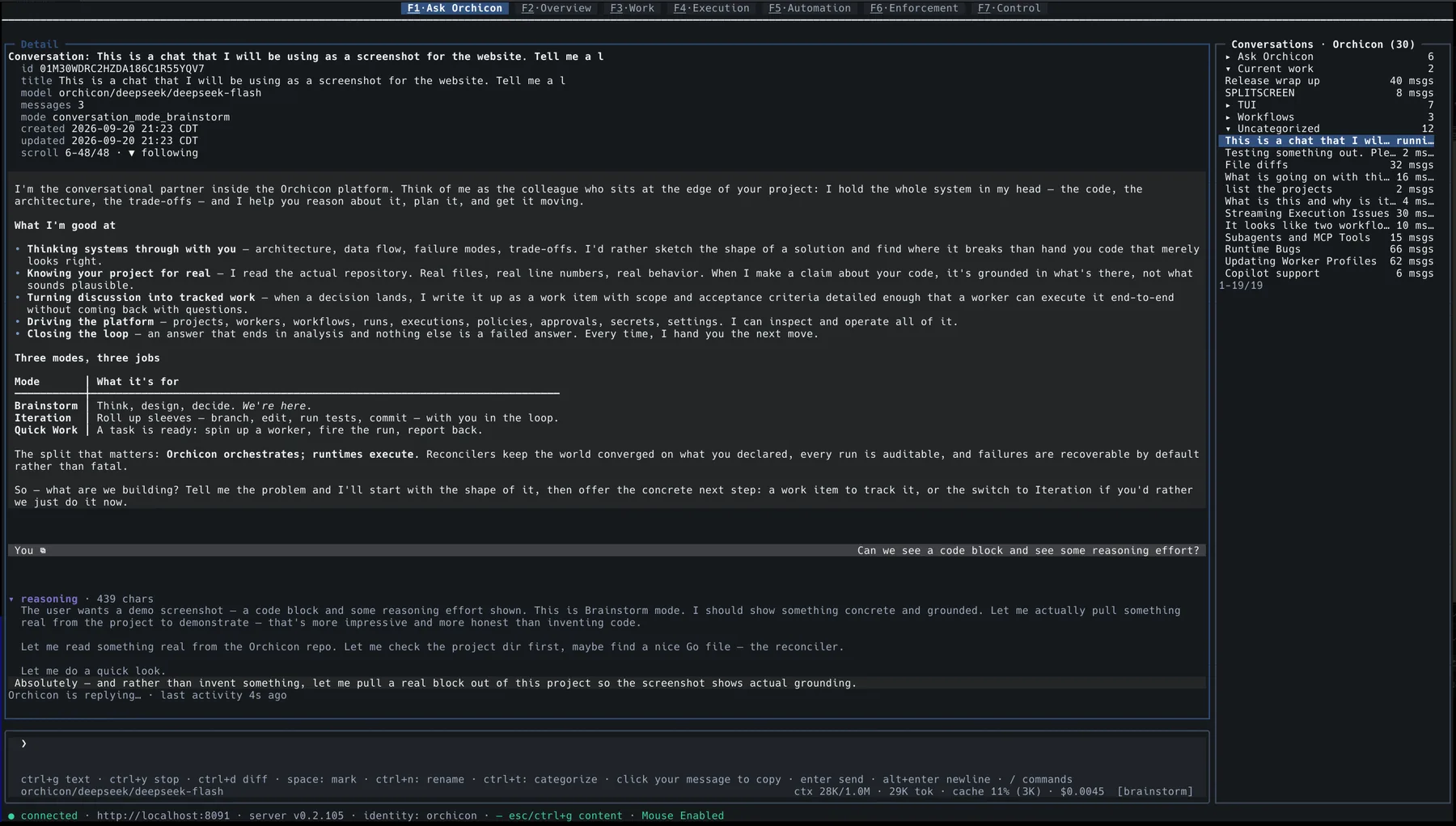This screenshot has width=1456, height=826.
Task: Open the 'Testing something out' conversation
Action: pos(1328,153)
